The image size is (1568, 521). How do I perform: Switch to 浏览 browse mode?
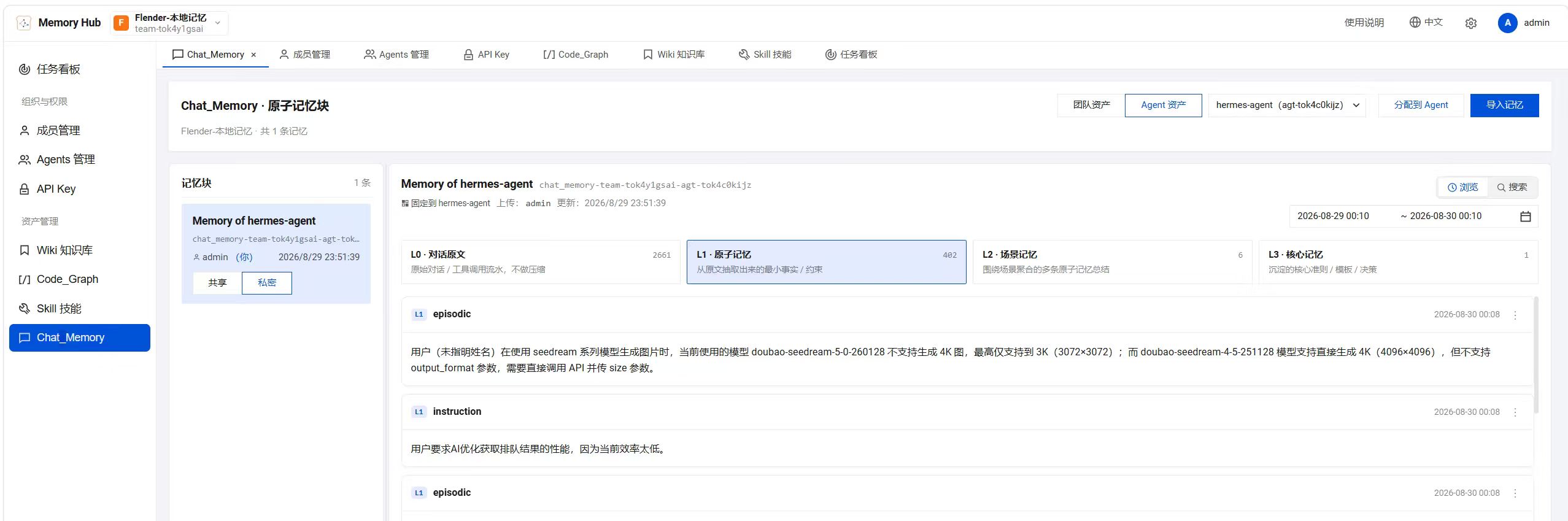click(x=1463, y=187)
